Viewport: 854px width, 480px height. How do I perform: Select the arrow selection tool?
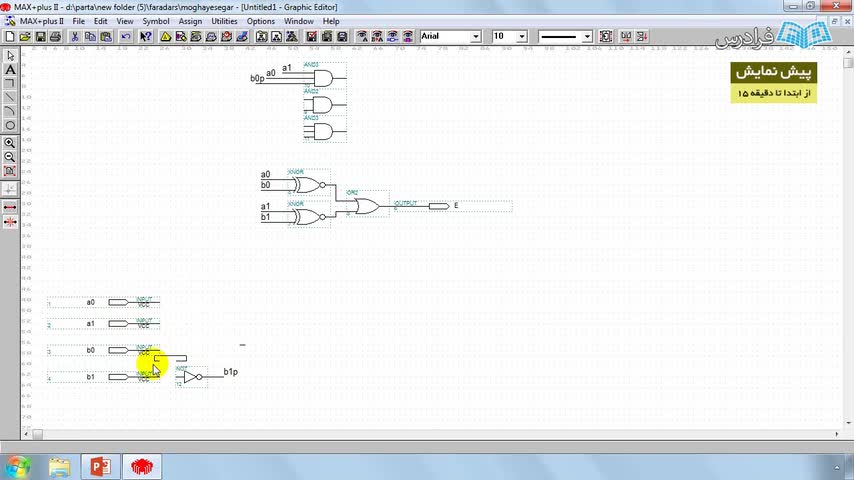click(x=10, y=56)
